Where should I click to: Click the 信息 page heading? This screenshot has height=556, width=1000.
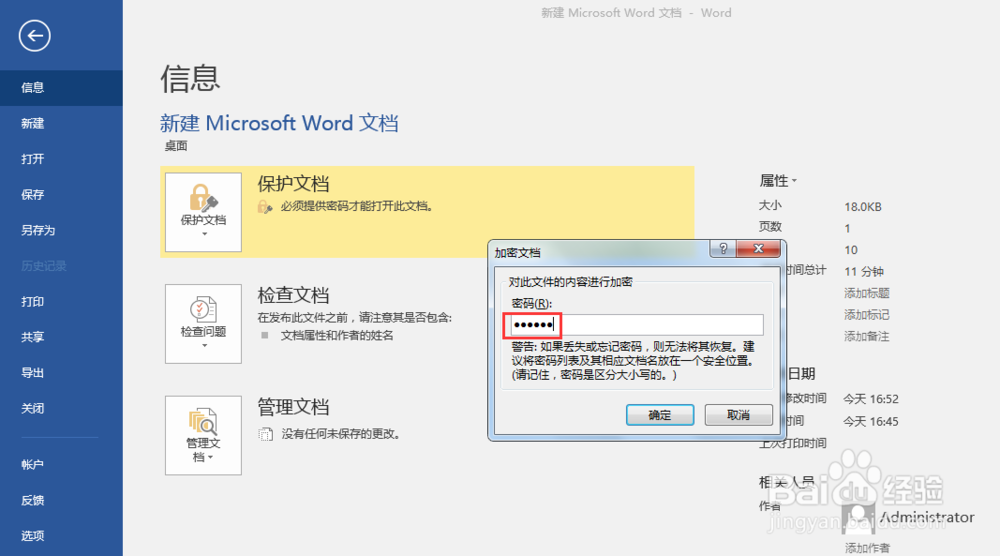tap(190, 79)
